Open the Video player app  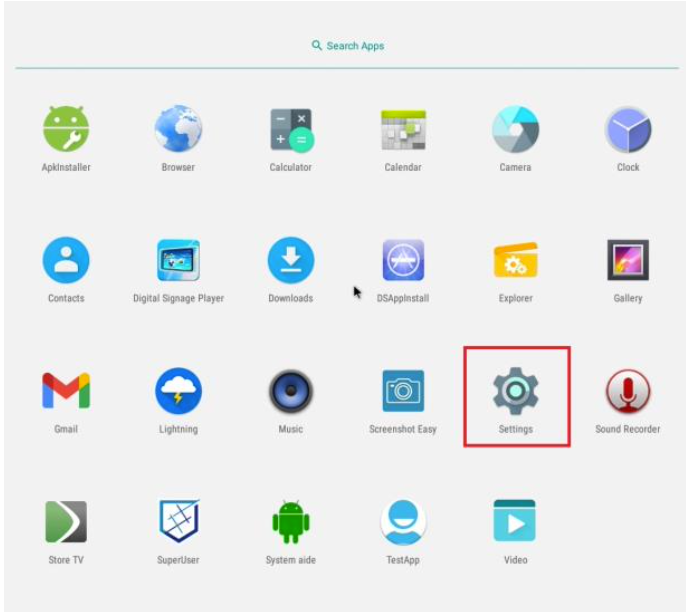(x=515, y=521)
